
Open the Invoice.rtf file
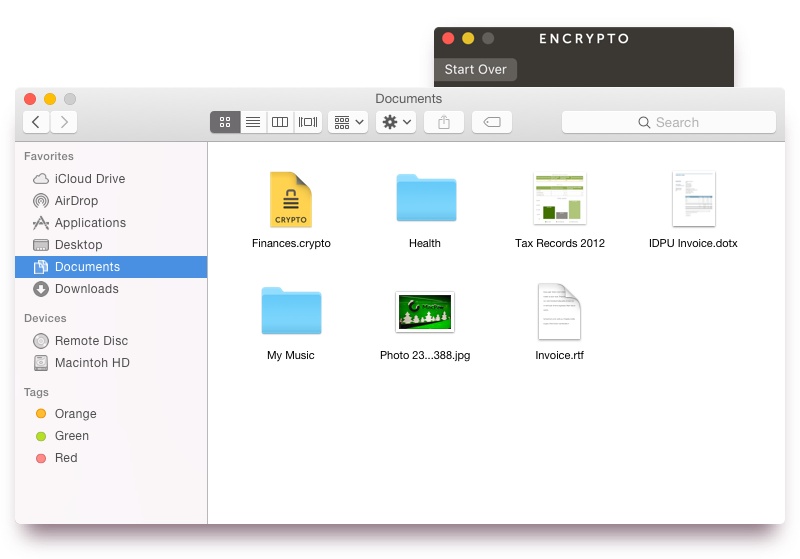[x=559, y=311]
